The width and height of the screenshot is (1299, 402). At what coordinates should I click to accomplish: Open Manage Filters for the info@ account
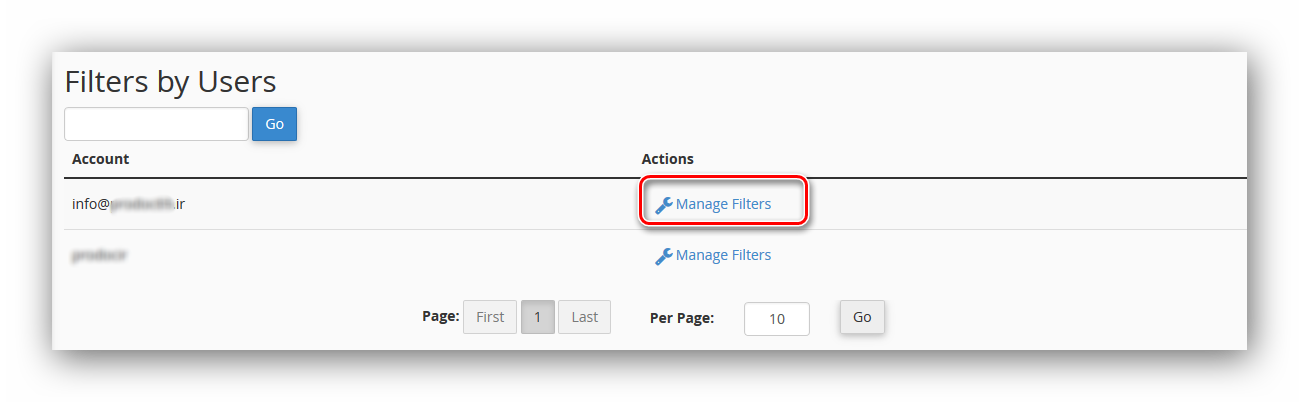[723, 204]
